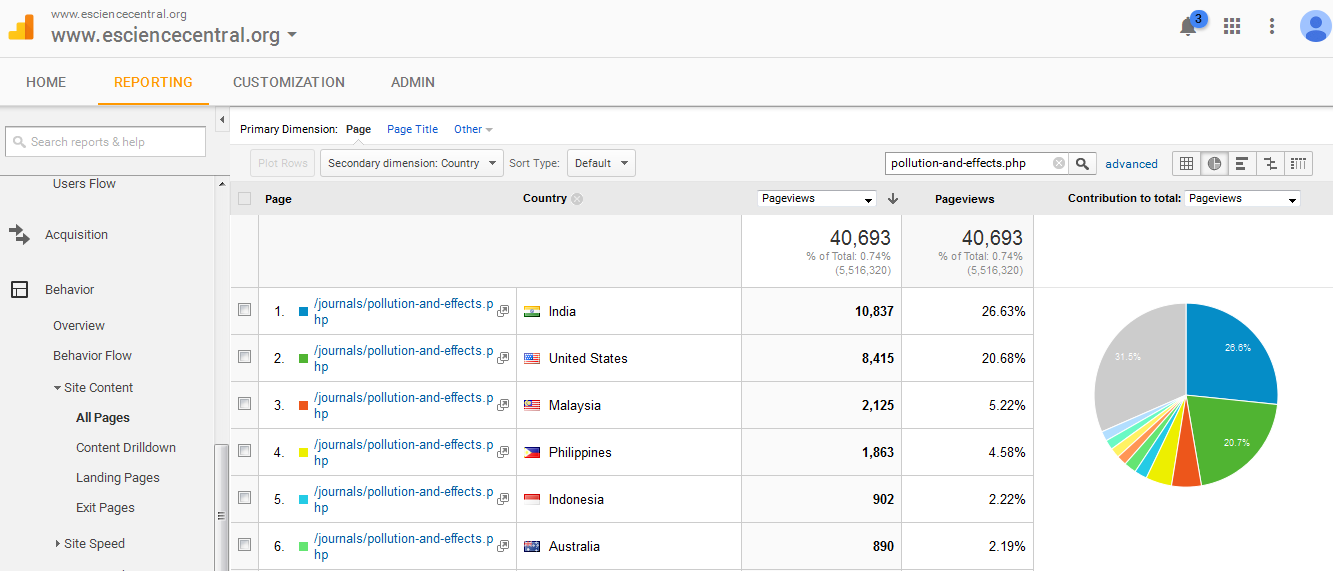Switch to pie chart percentage view
This screenshot has width=1333, height=571.
point(1214,163)
